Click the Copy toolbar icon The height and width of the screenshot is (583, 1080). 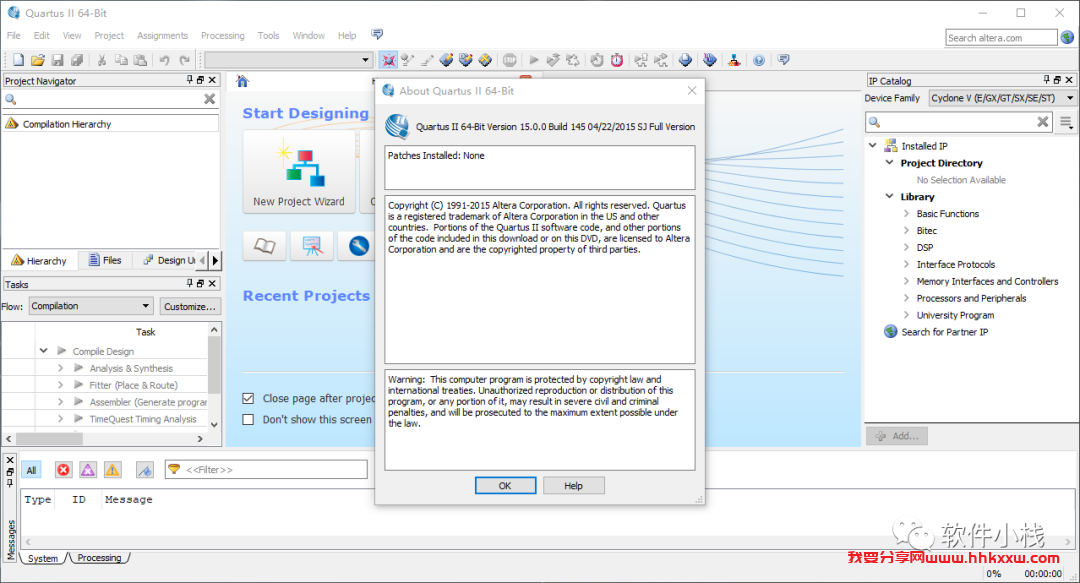(x=121, y=61)
